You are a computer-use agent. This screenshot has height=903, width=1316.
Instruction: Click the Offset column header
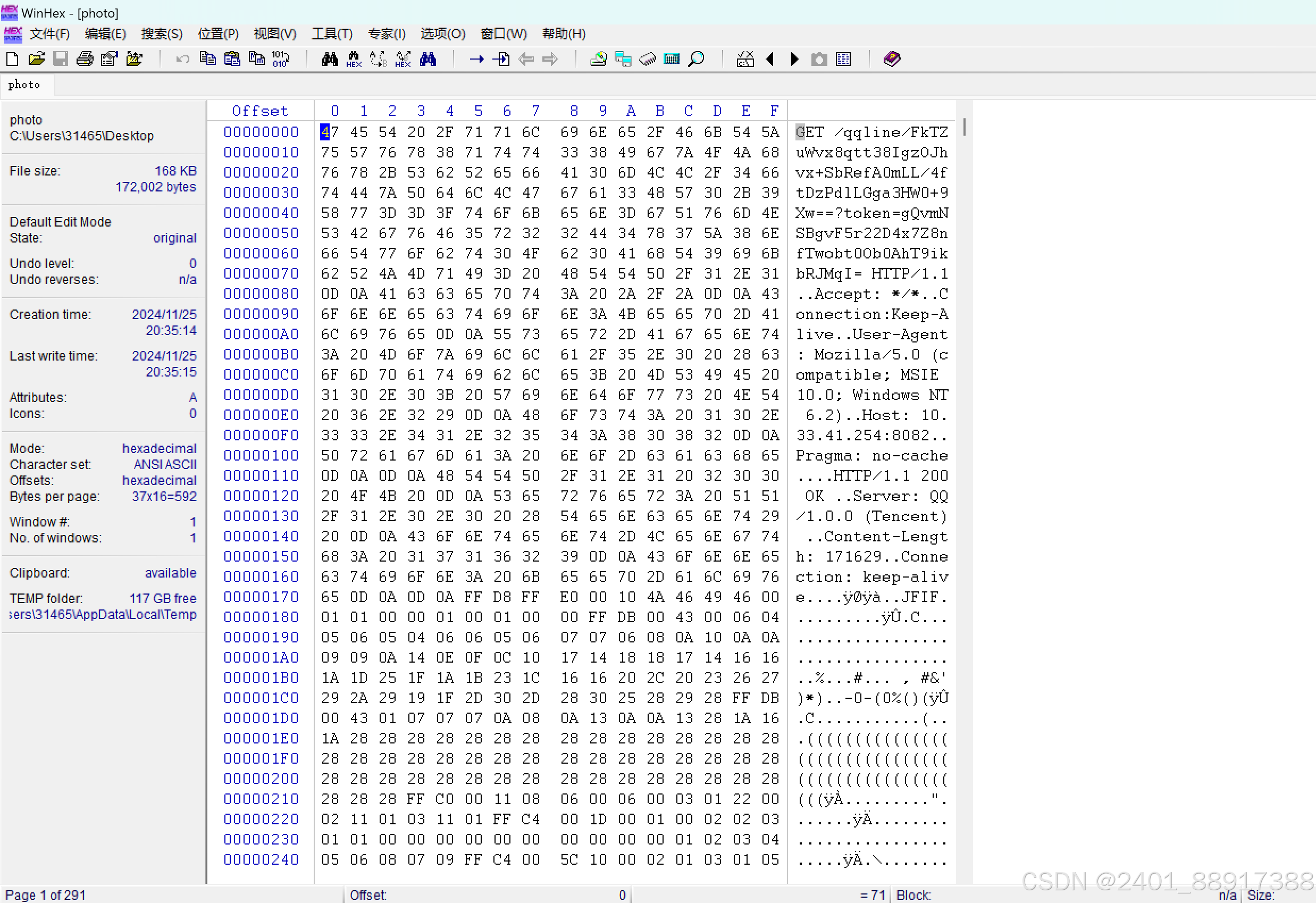(260, 111)
